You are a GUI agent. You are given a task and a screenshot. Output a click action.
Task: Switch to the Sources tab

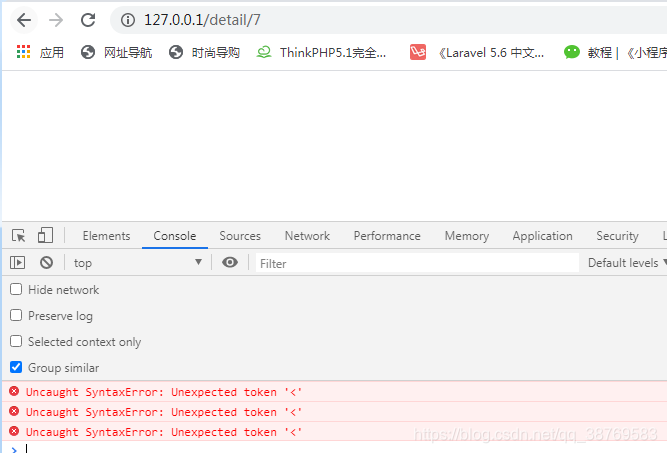pyautogui.click(x=240, y=236)
